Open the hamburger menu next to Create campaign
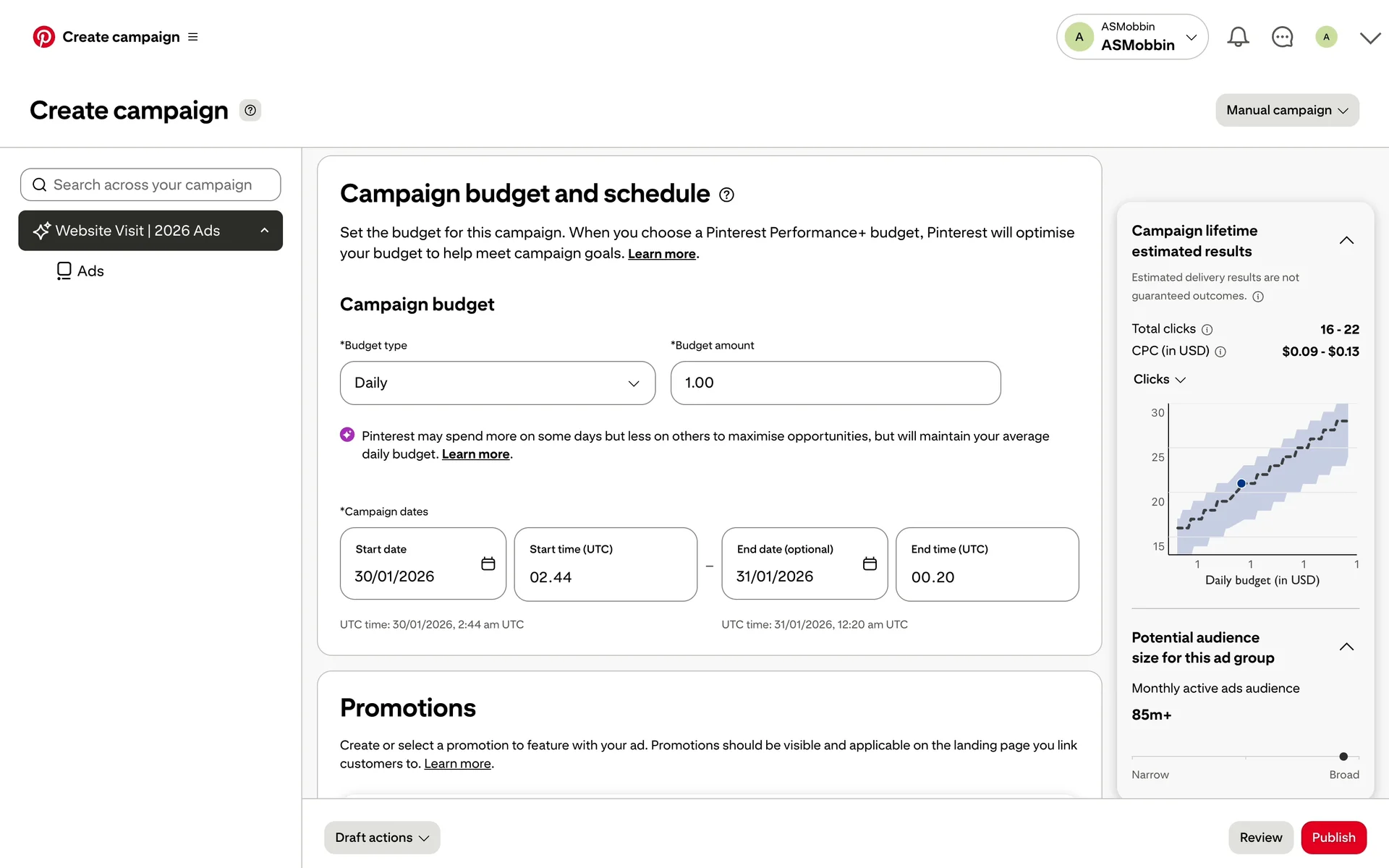The image size is (1389, 868). coord(192,37)
